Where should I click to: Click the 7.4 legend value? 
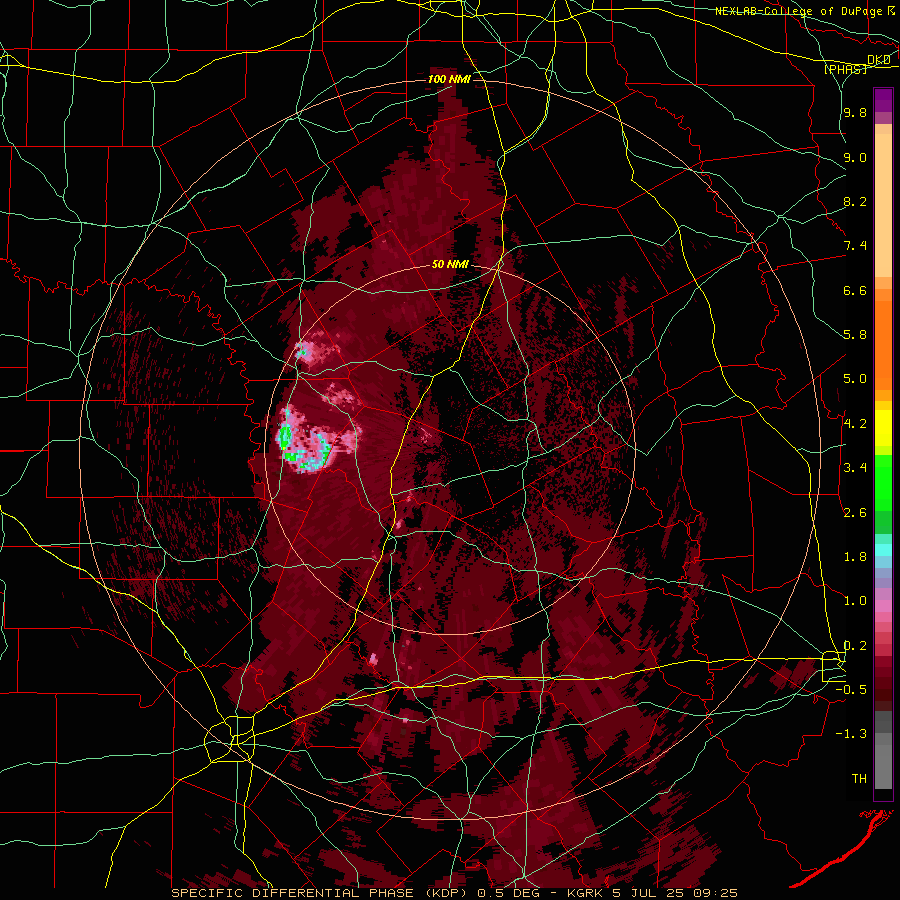pyautogui.click(x=855, y=246)
